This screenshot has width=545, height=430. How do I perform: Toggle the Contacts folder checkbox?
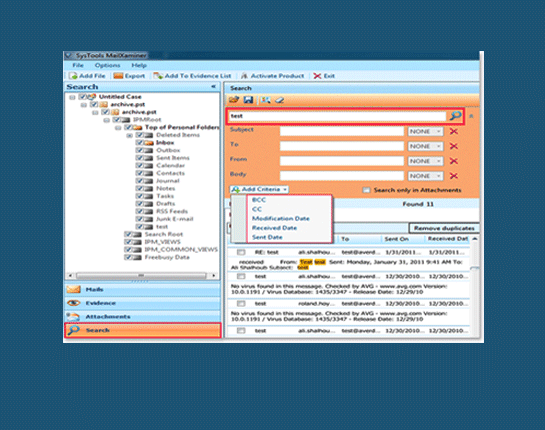click(x=139, y=173)
